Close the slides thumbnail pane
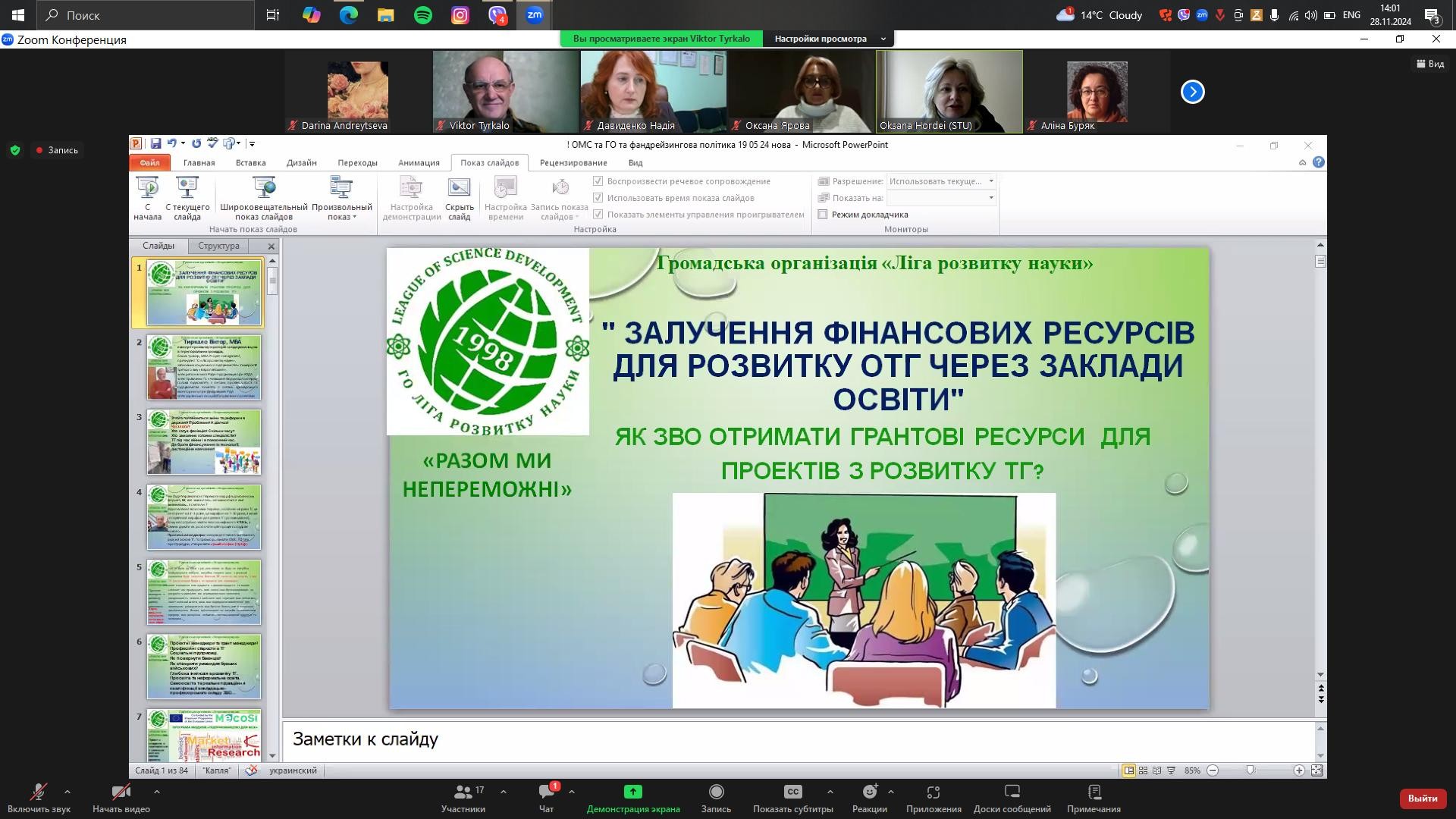Screen dimensions: 1456x819 (x=271, y=246)
